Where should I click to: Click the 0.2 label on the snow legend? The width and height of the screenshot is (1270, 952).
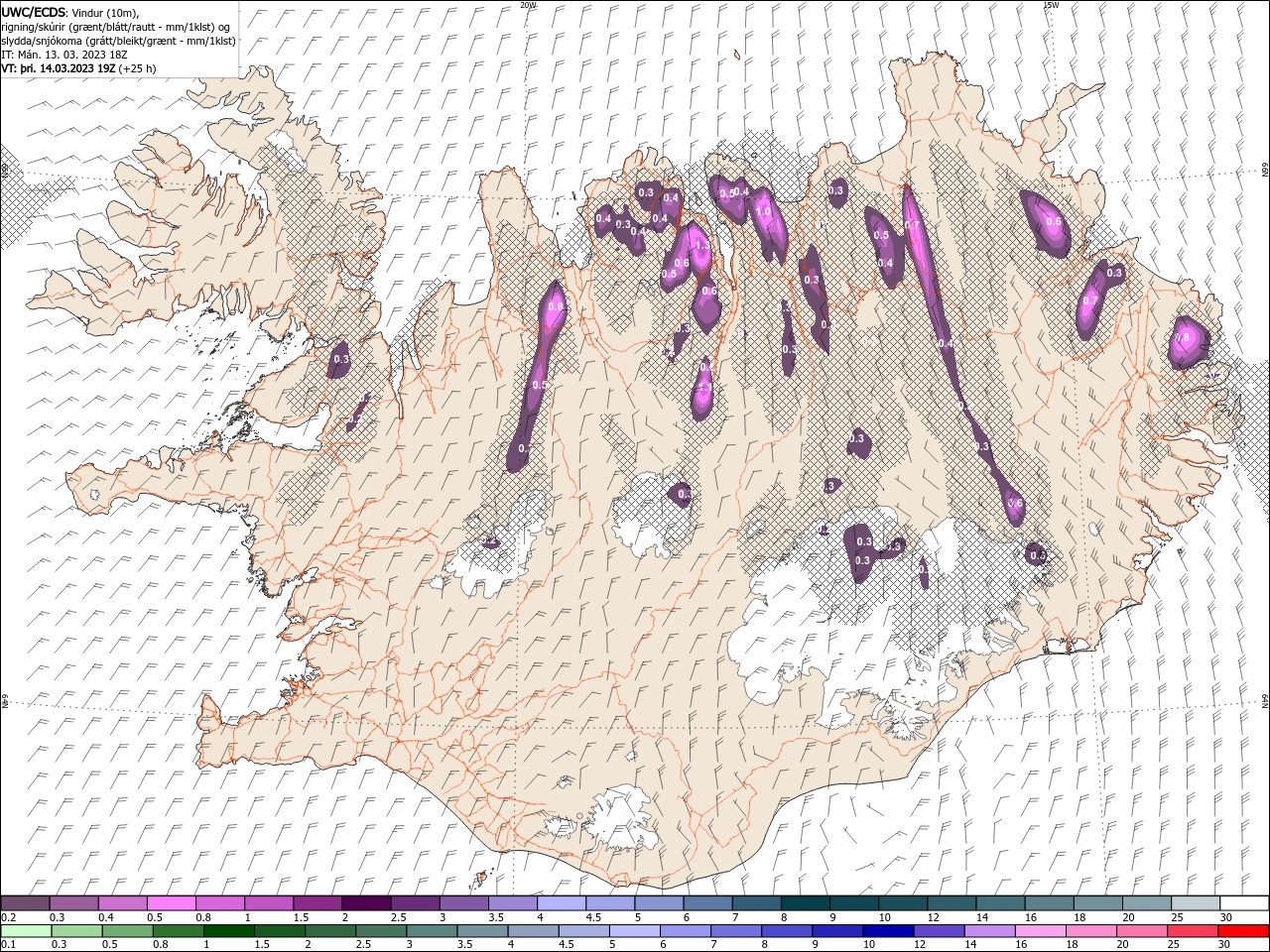pyautogui.click(x=9, y=917)
